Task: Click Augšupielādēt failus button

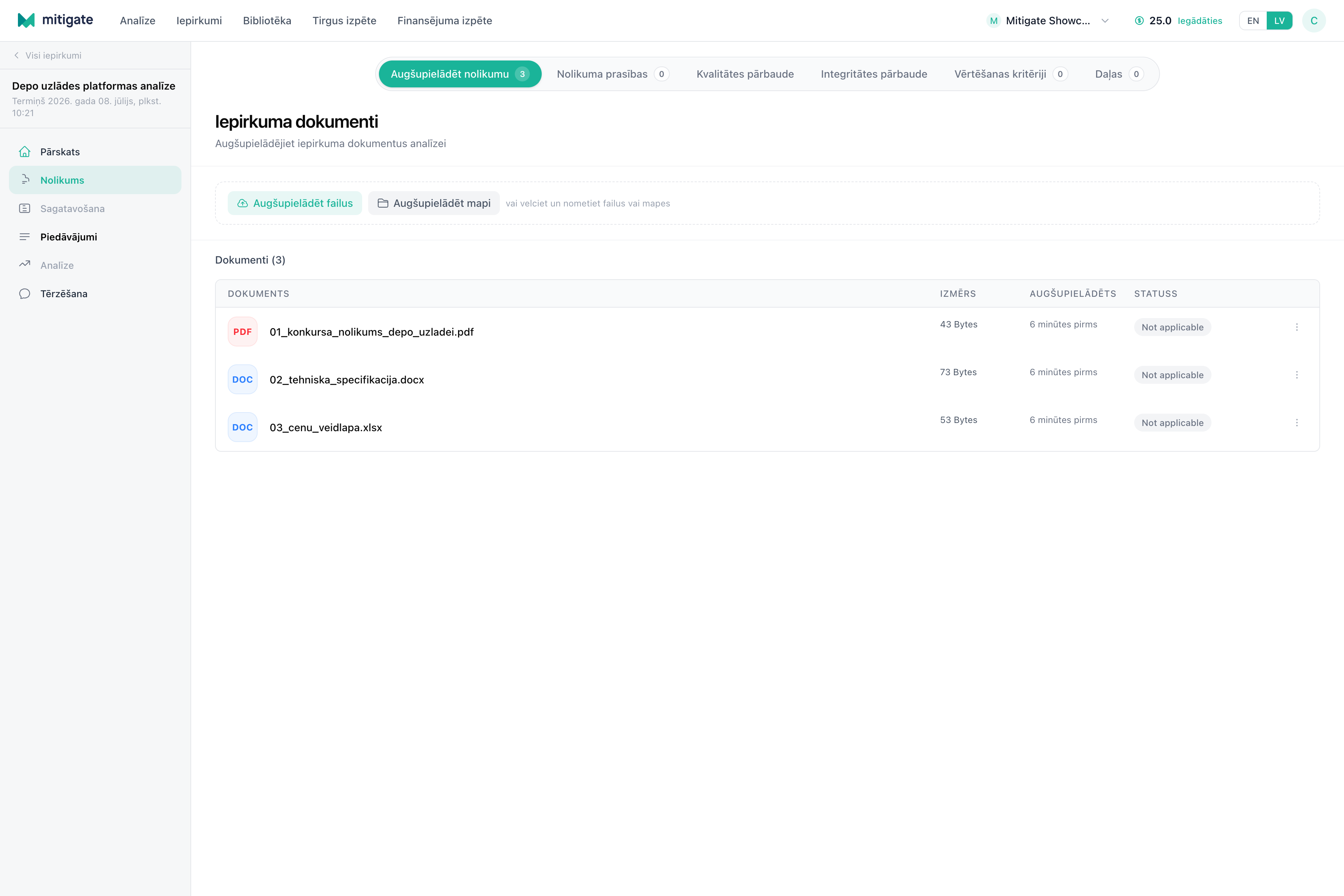Action: click(x=295, y=203)
